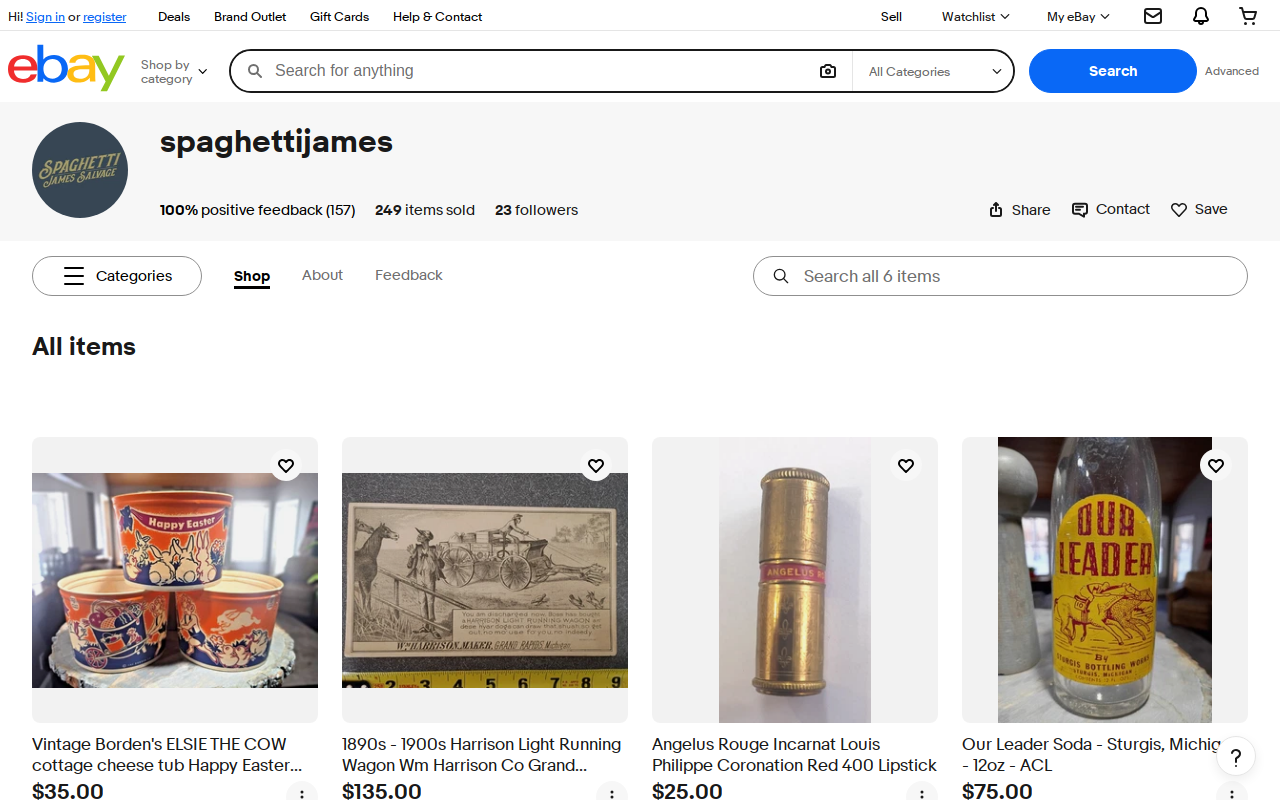The image size is (1280, 800).
Task: Switch to the About tab
Action: [322, 275]
